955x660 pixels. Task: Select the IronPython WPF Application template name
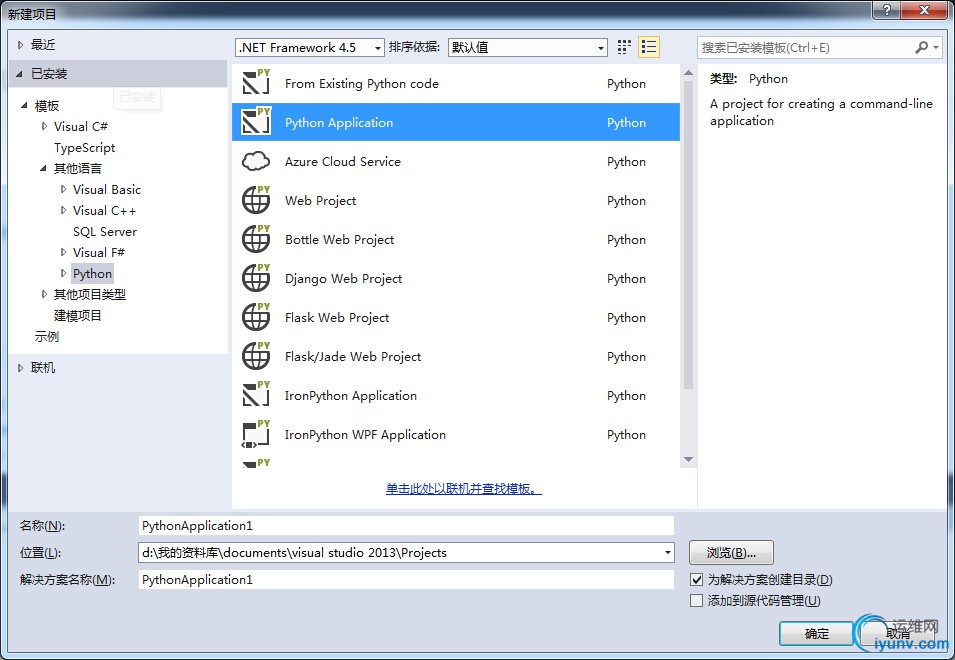pos(365,434)
